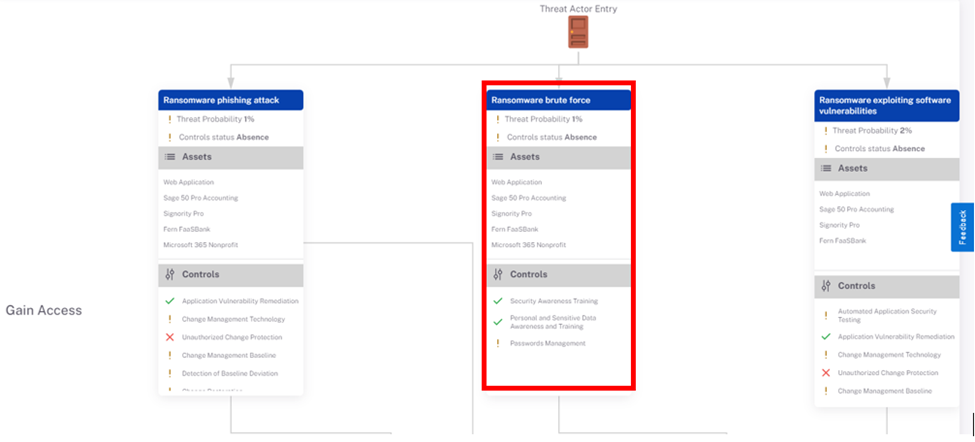Click the Assets section header in phishing attack card
The width and height of the screenshot is (975, 442).
pyautogui.click(x=231, y=158)
